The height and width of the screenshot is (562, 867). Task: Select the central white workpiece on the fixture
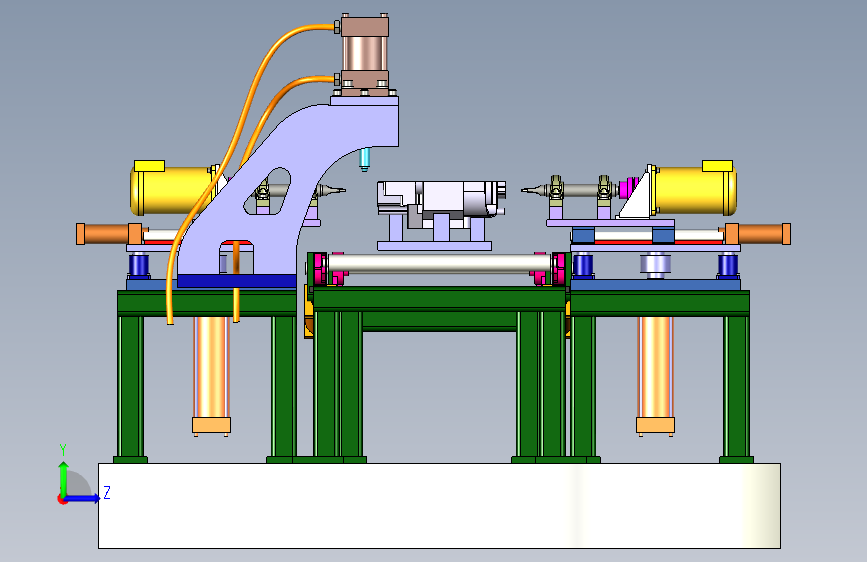[441, 205]
